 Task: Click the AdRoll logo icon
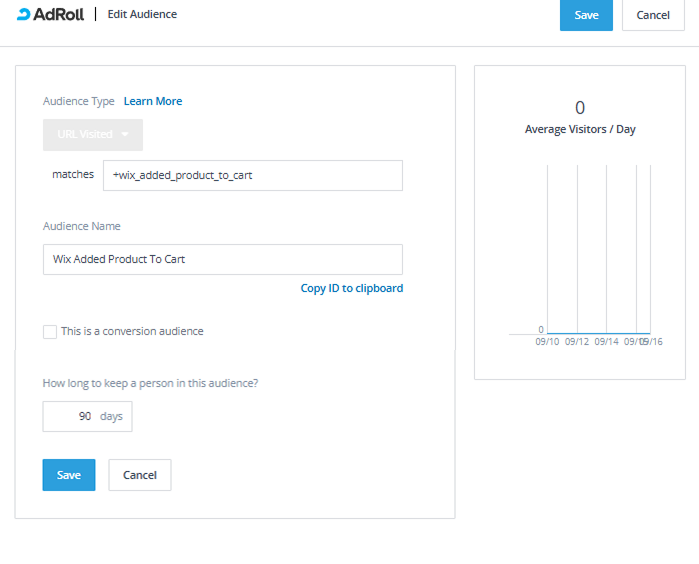pos(25,15)
